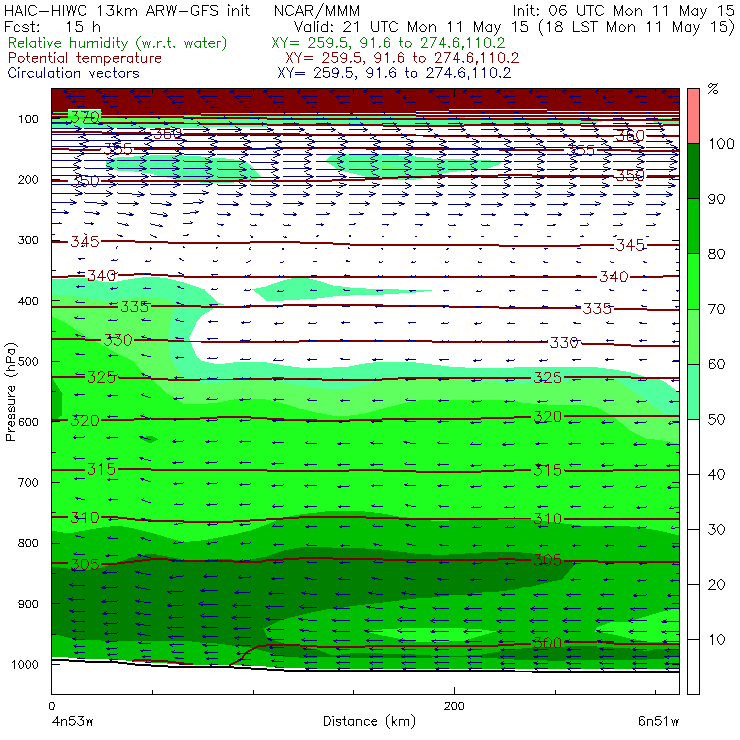Select '(18 LST Mon 11 May 15)' text
The width and height of the screenshot is (740, 740).
pos(636,27)
